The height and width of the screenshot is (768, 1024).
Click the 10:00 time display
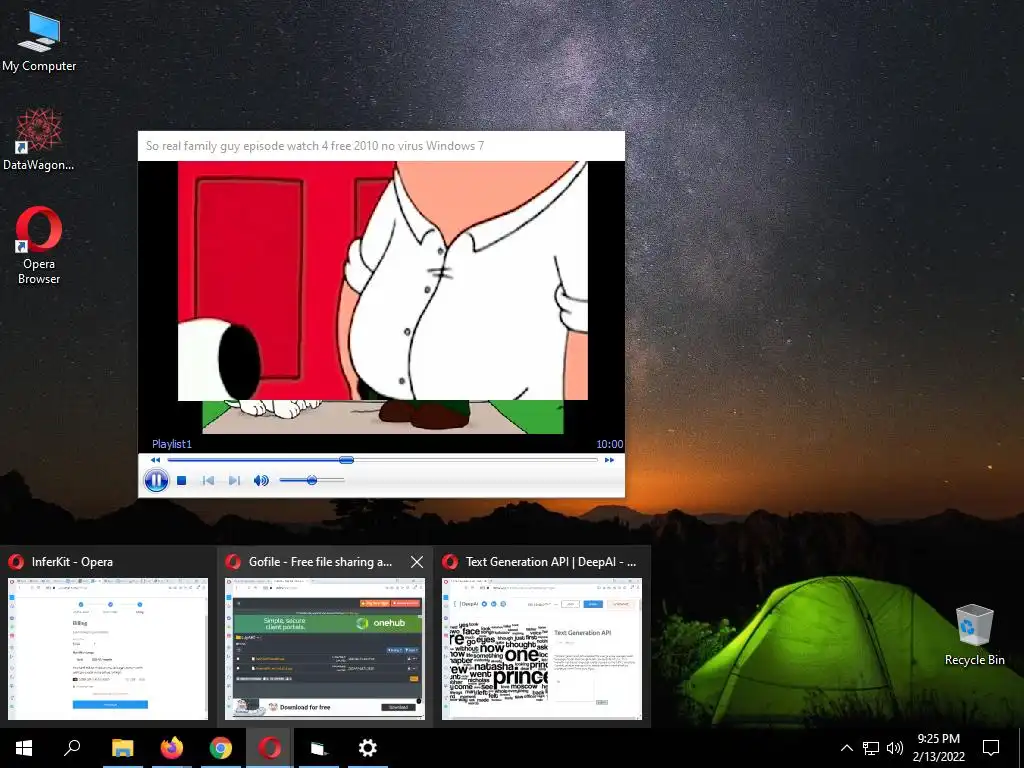click(x=609, y=444)
